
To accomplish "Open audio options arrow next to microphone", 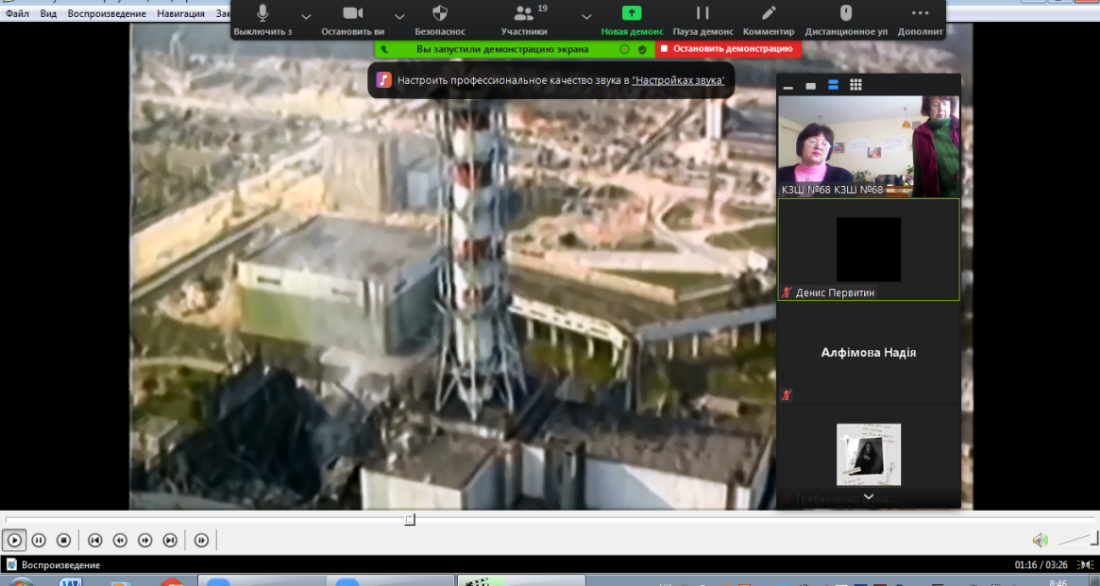I will tap(306, 16).
